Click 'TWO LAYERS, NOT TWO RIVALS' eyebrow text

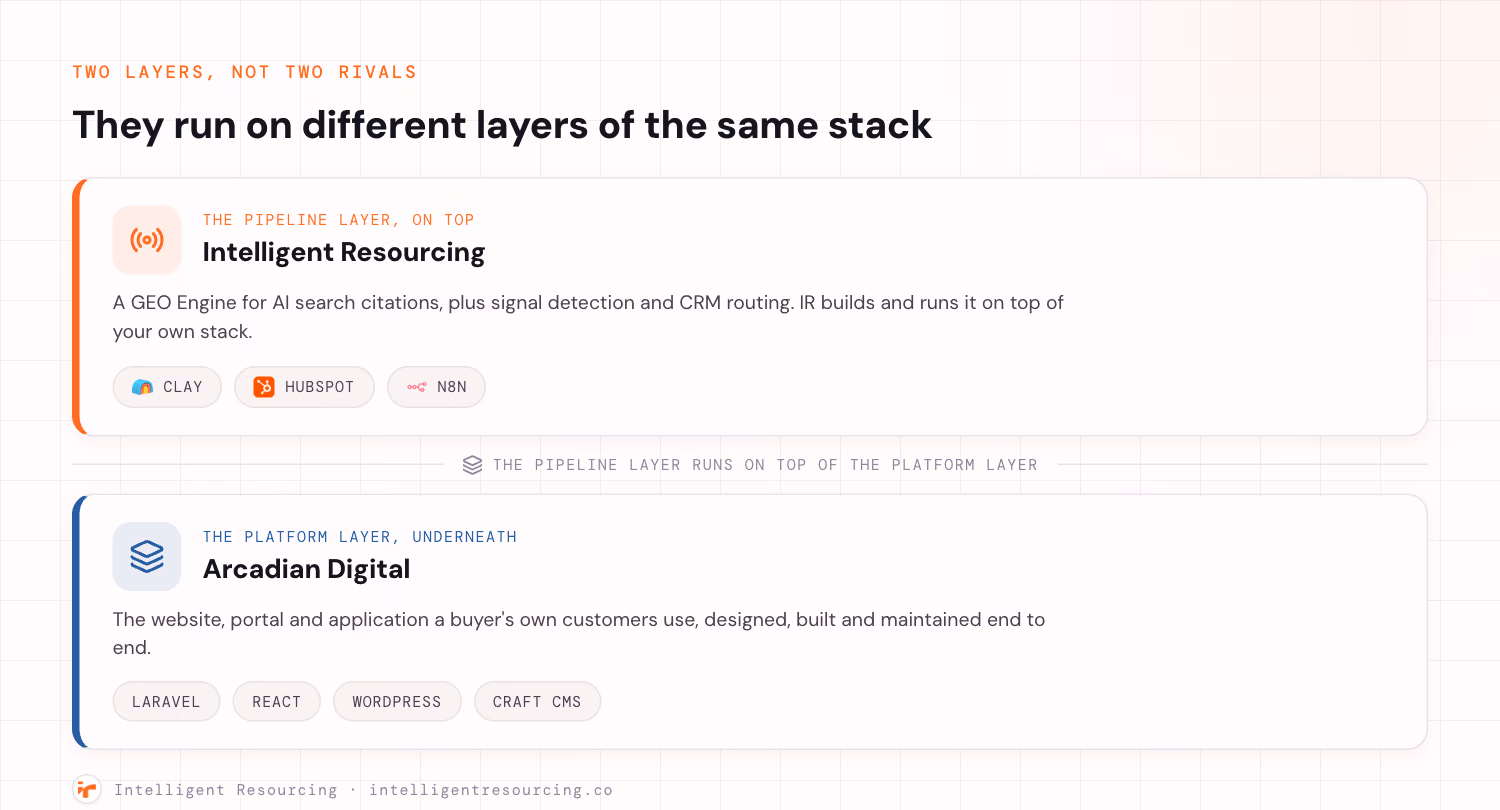pyautogui.click(x=245, y=72)
